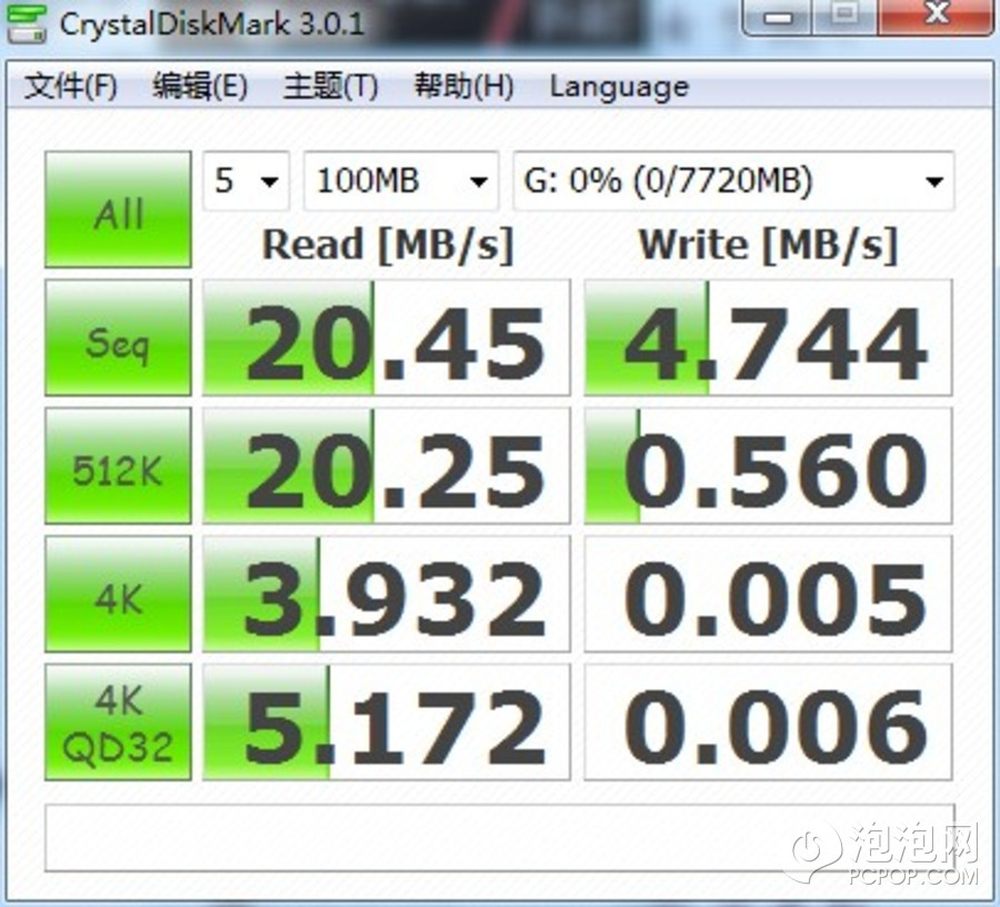Start the 512K benchmark test
The height and width of the screenshot is (907, 1000).
point(118,466)
